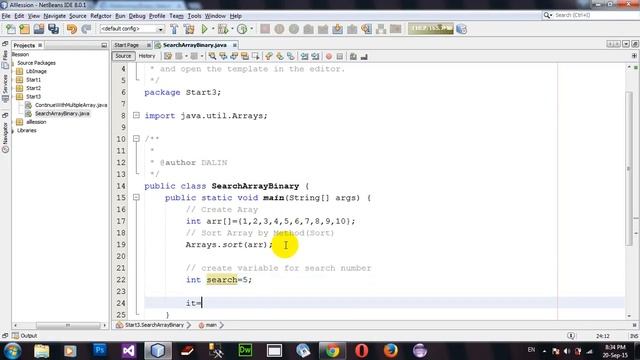The width and height of the screenshot is (640, 360).
Task: Click the editor vertical scrollbar thumb
Action: coord(629,169)
